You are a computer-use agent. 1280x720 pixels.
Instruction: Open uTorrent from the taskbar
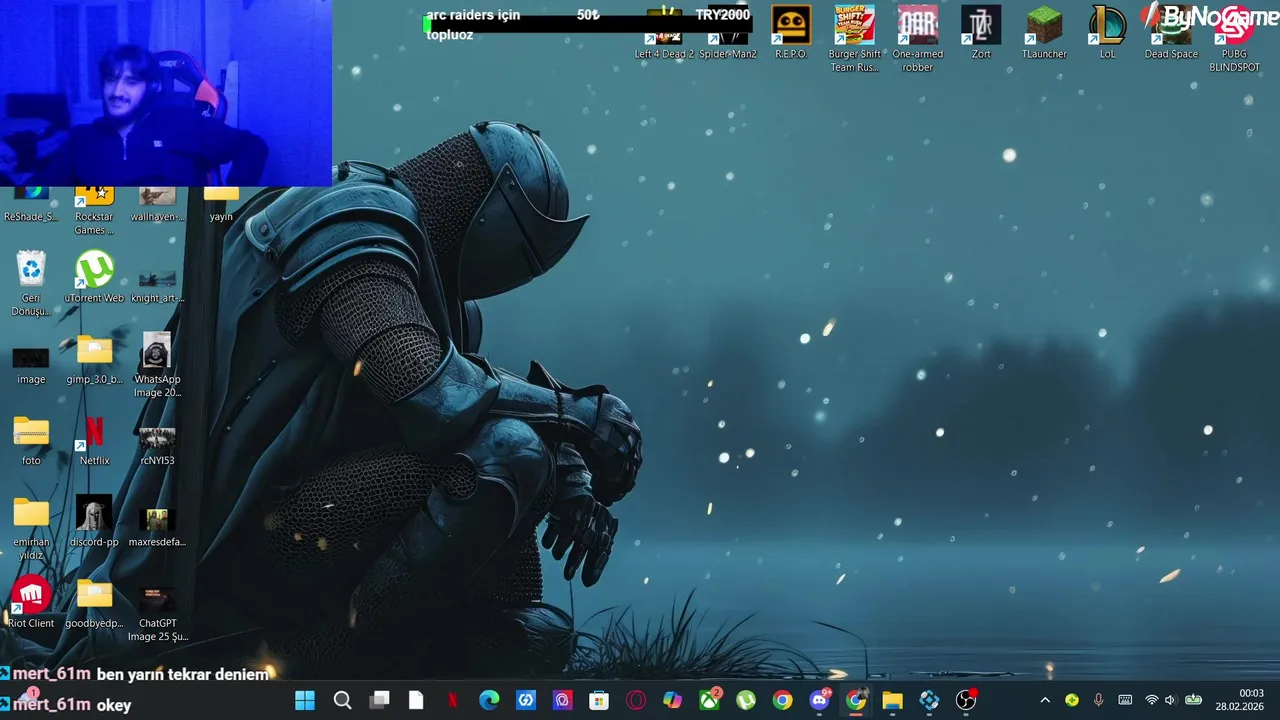pyautogui.click(x=746, y=700)
